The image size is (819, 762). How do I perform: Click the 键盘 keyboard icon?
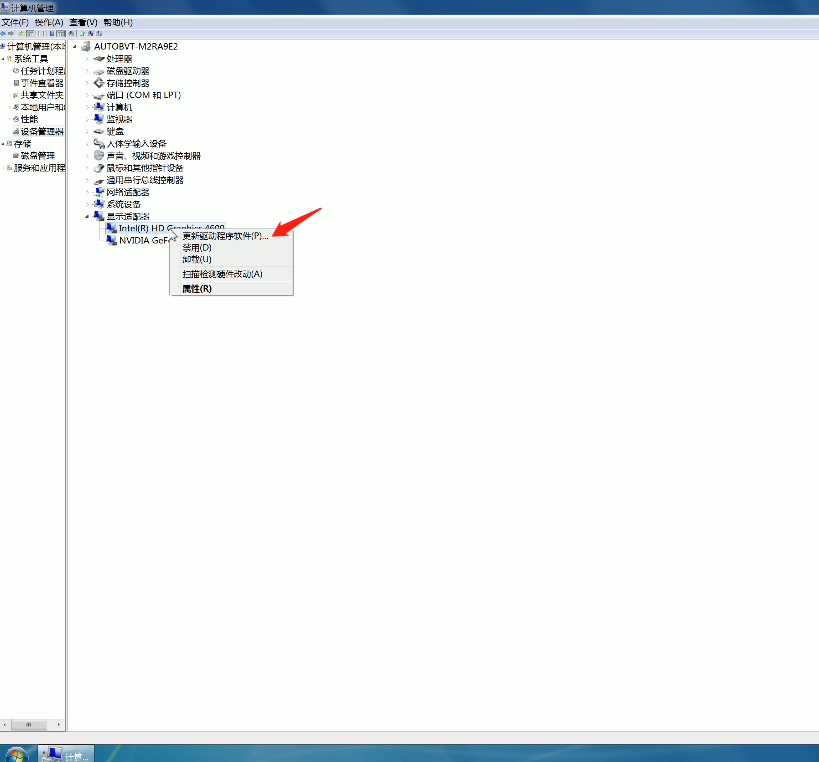pos(99,132)
